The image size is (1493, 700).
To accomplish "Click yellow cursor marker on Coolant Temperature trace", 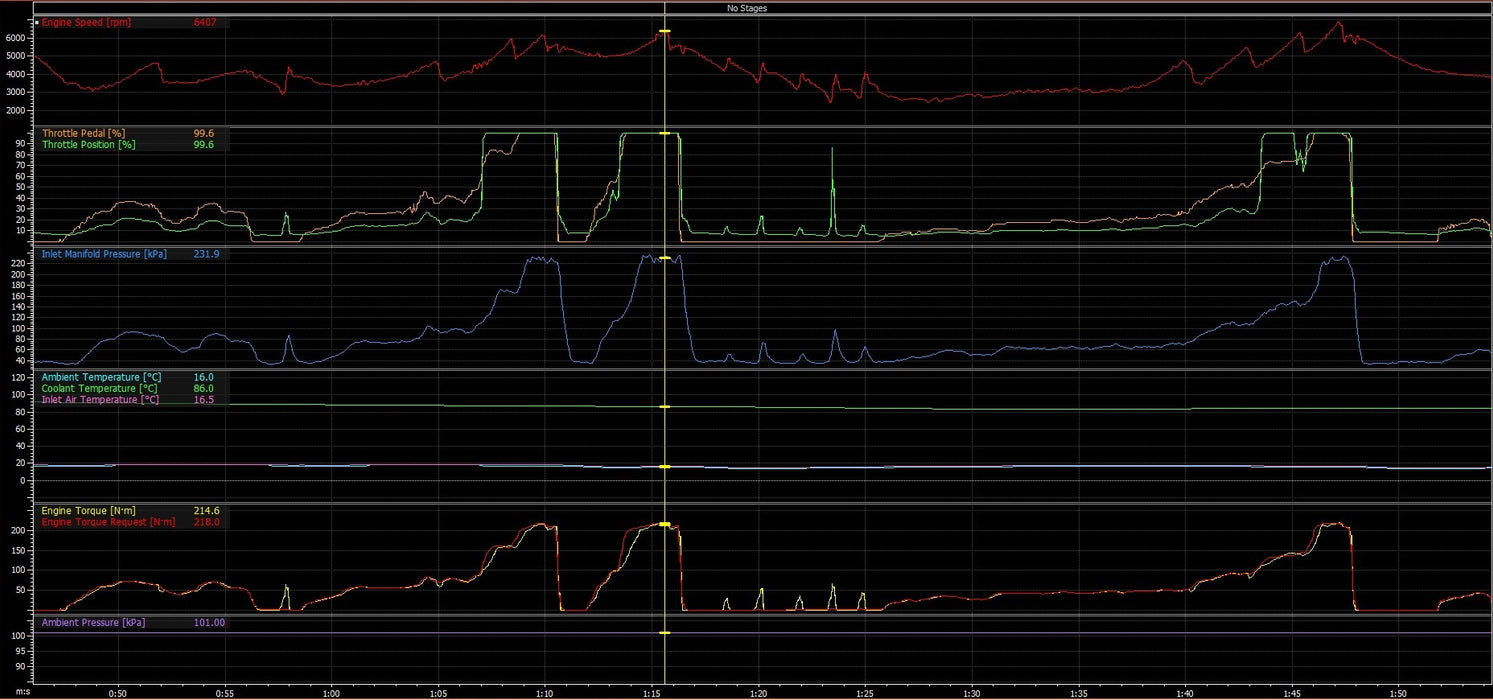I will pyautogui.click(x=665, y=406).
